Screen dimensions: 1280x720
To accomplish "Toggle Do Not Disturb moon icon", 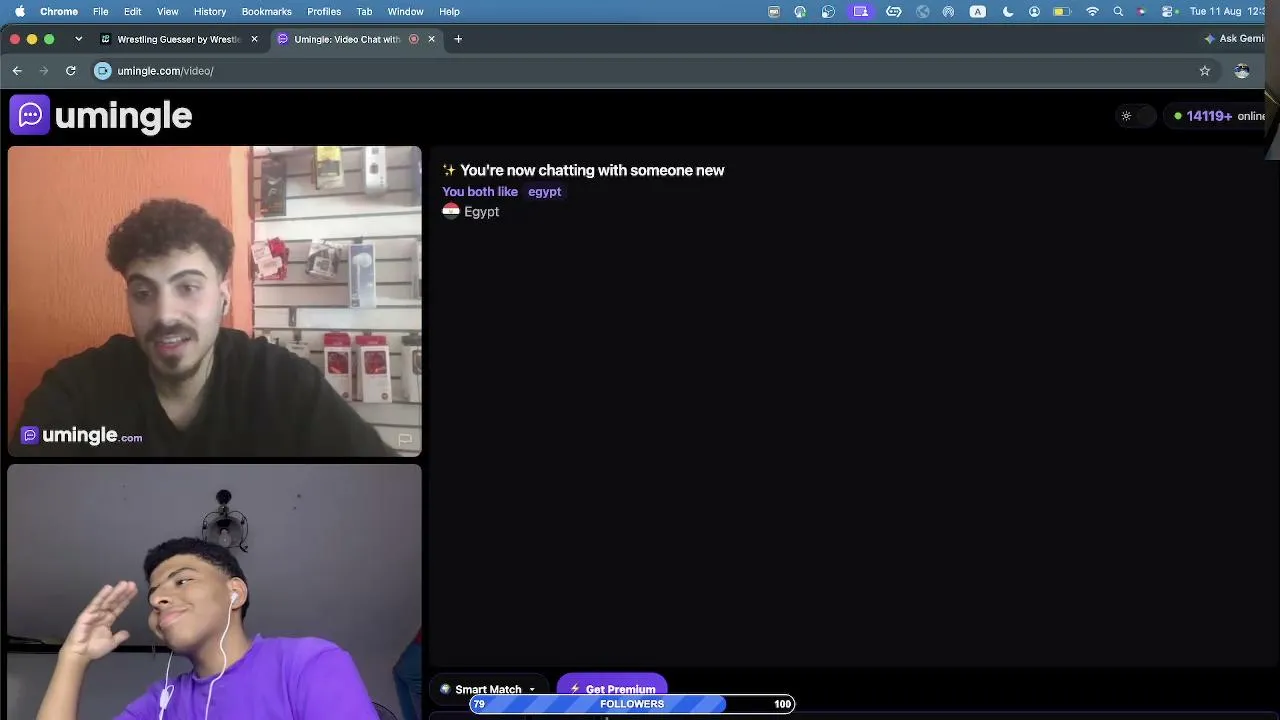I will [x=1008, y=11].
